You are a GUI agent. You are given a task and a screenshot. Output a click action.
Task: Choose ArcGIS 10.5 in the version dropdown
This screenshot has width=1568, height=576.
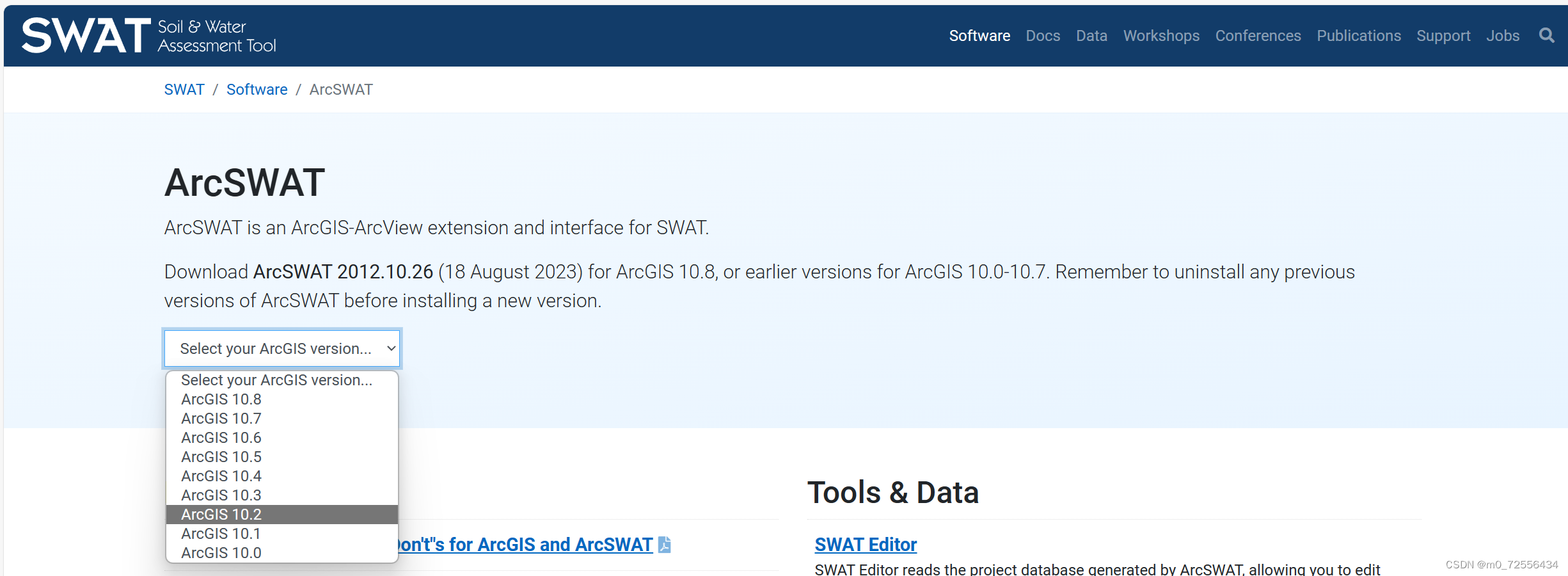221,456
